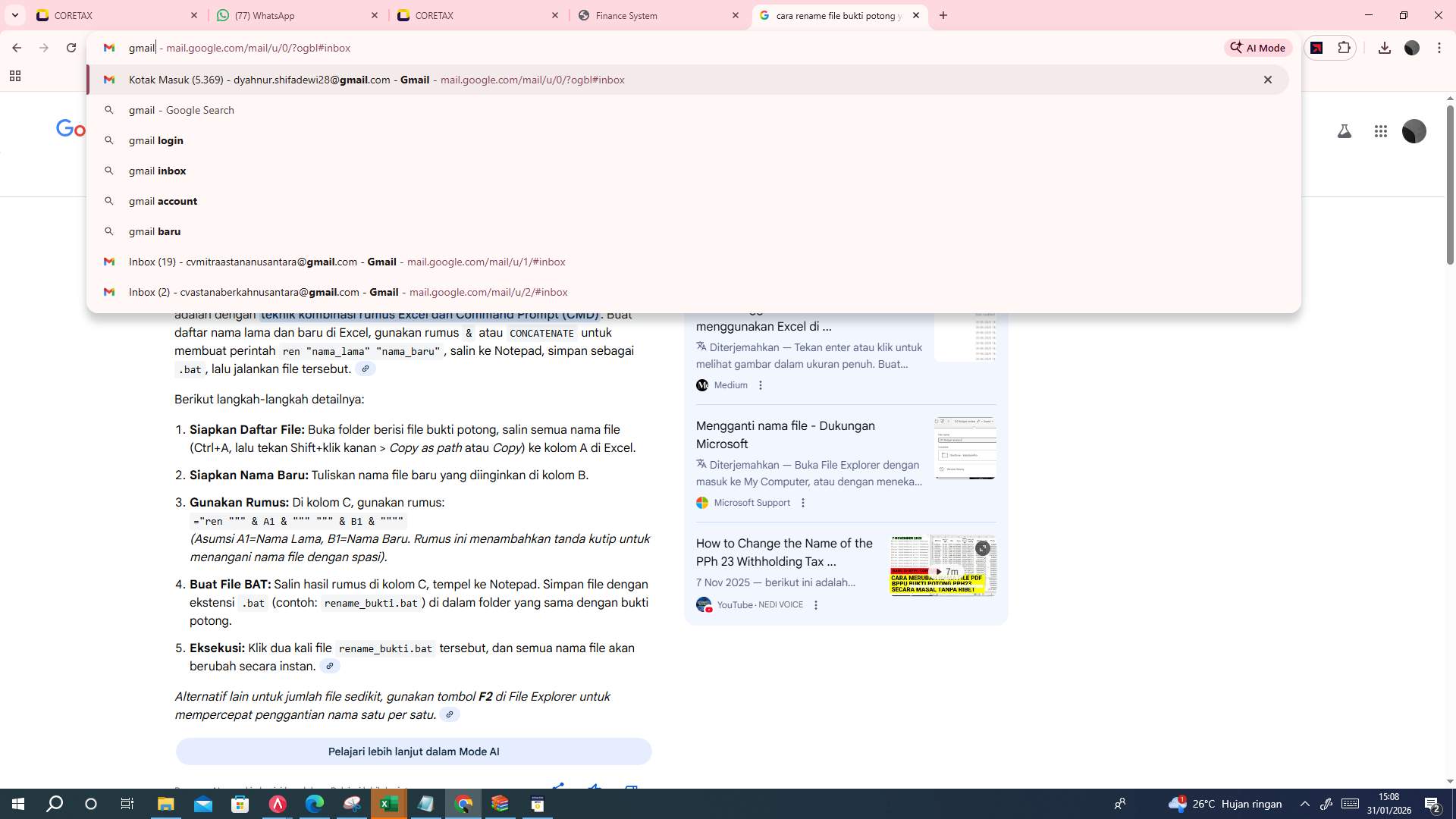Open the Mengganti nama file Microsoft link
The image size is (1456, 819).
(x=785, y=435)
